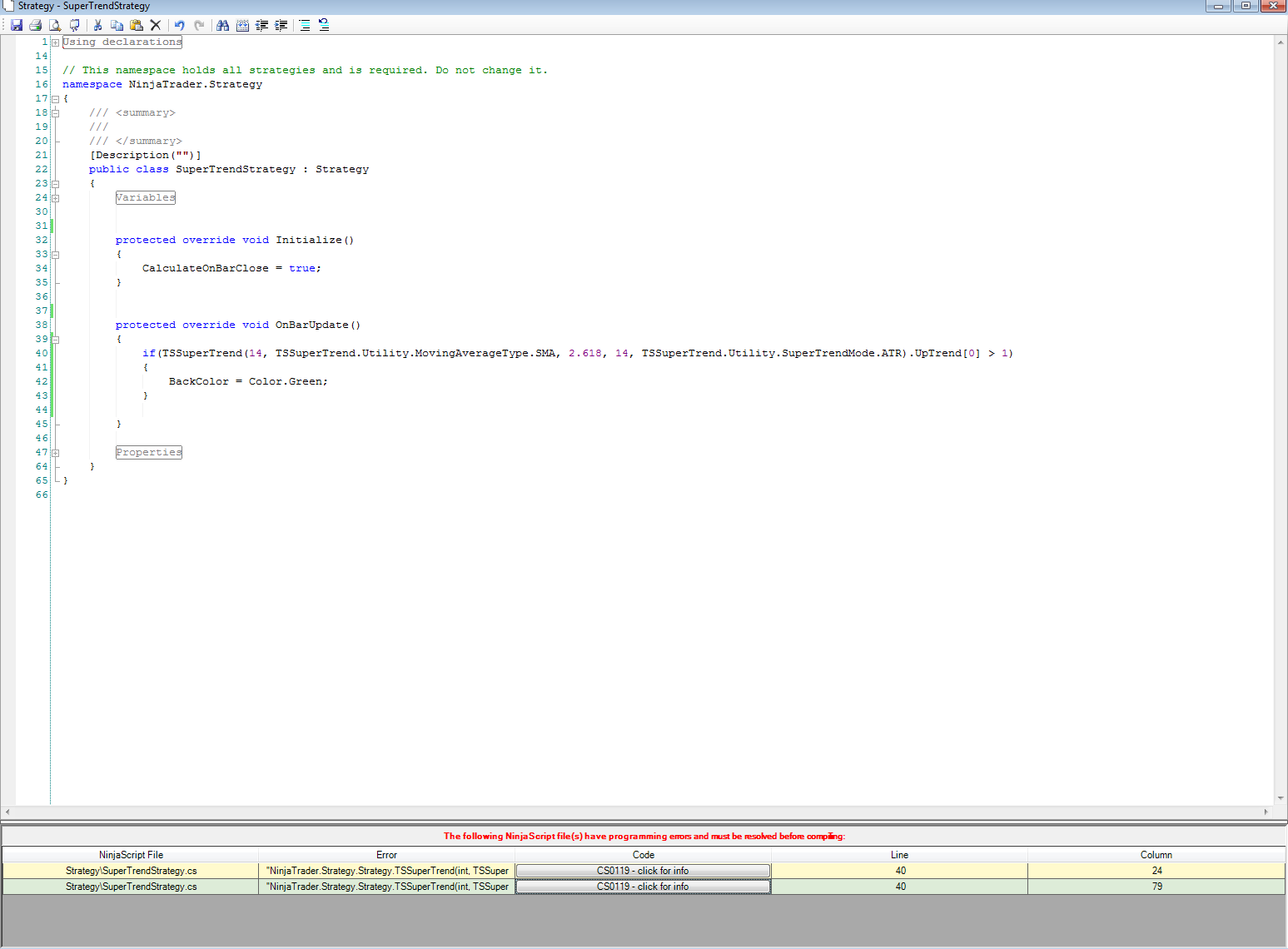
Task: Click the comment selected lines icon
Action: (305, 25)
